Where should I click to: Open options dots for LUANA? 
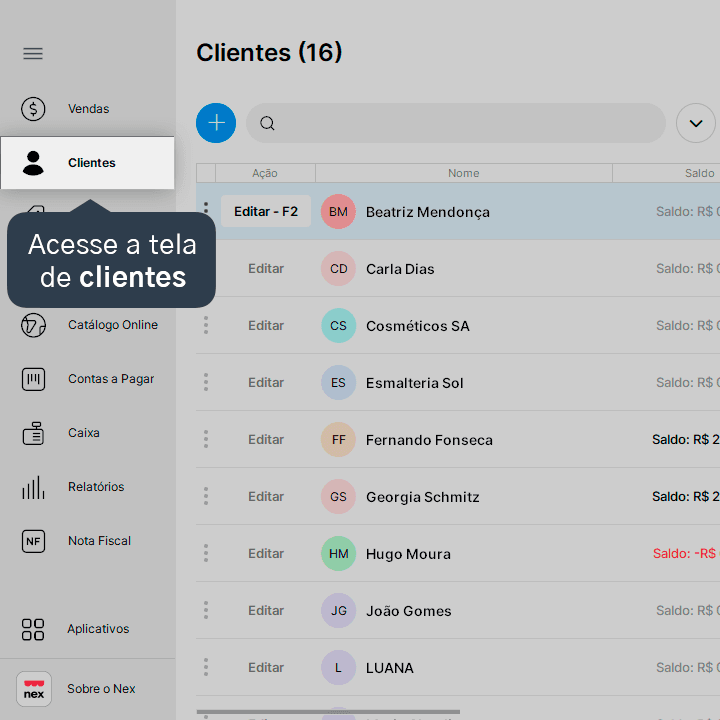point(206,667)
